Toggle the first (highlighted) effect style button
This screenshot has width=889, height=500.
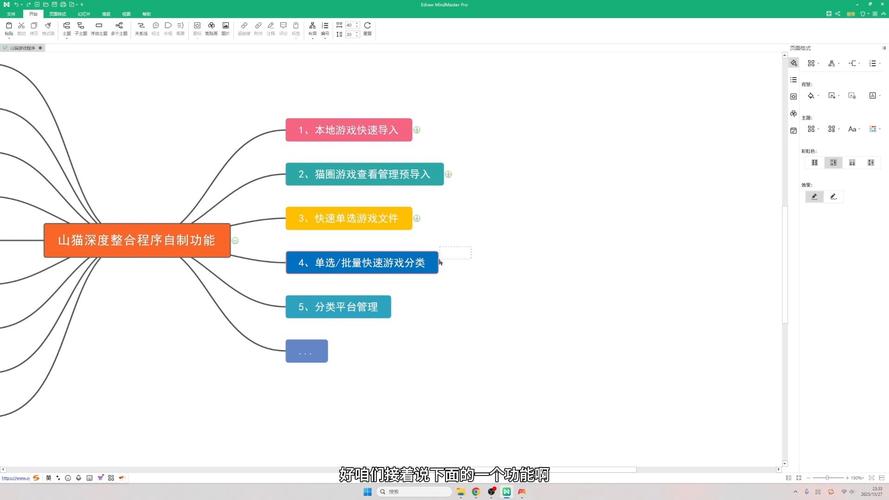click(814, 197)
